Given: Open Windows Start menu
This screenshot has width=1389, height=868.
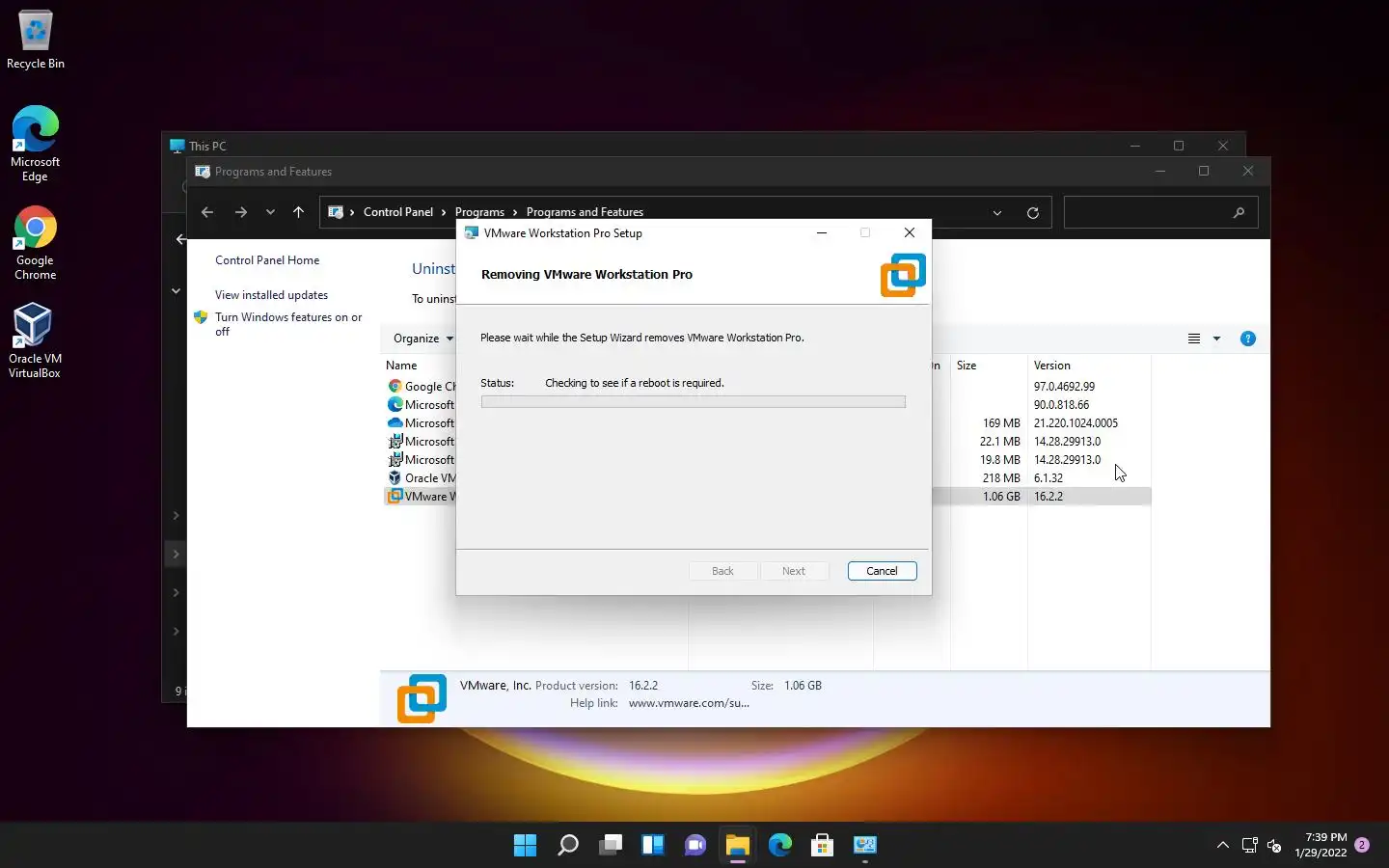Looking at the screenshot, I should (525, 845).
